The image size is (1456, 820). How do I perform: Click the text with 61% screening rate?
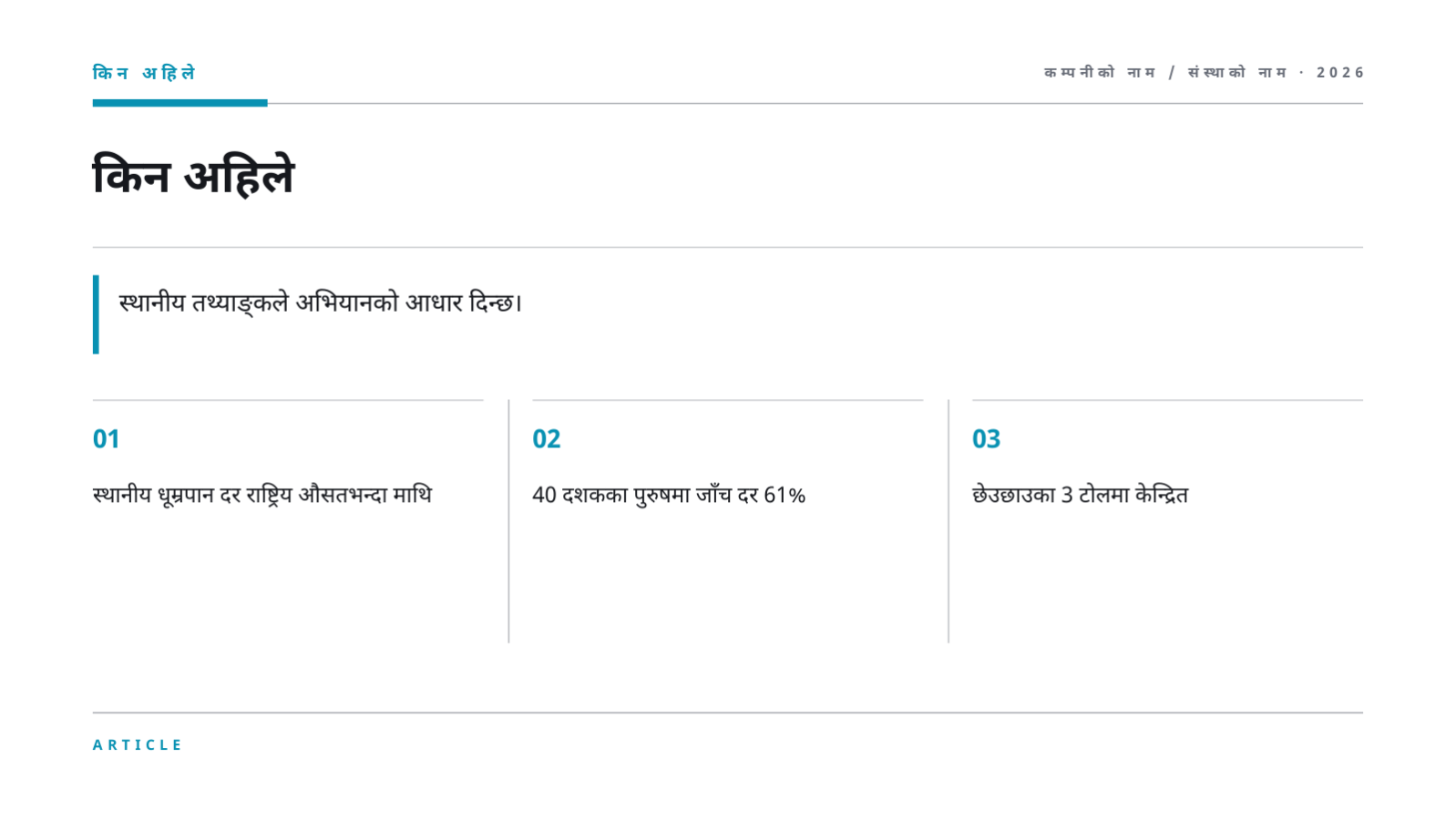coord(669,495)
